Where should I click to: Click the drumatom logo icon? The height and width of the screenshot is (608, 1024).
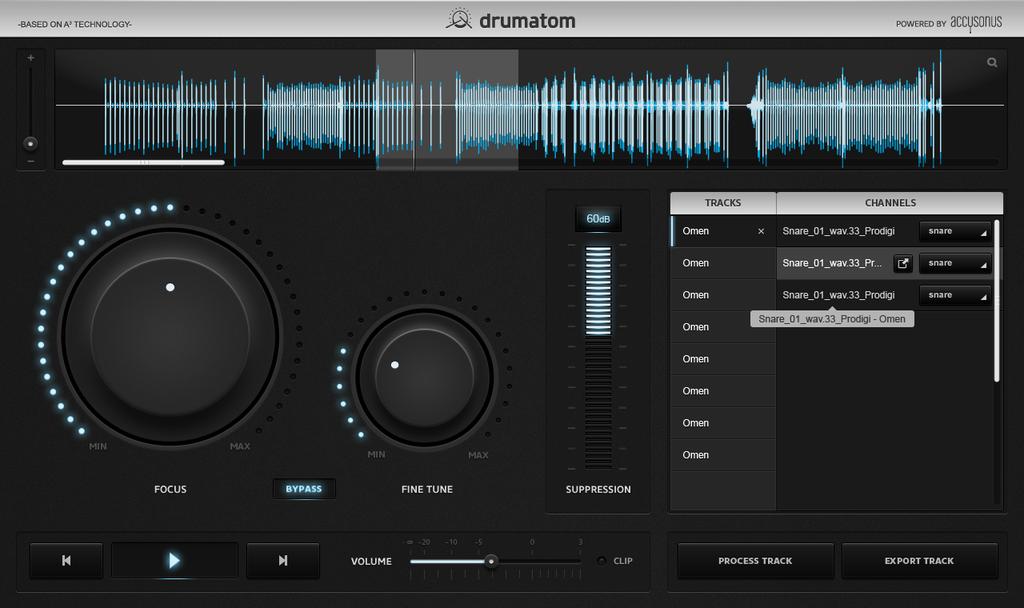[459, 19]
